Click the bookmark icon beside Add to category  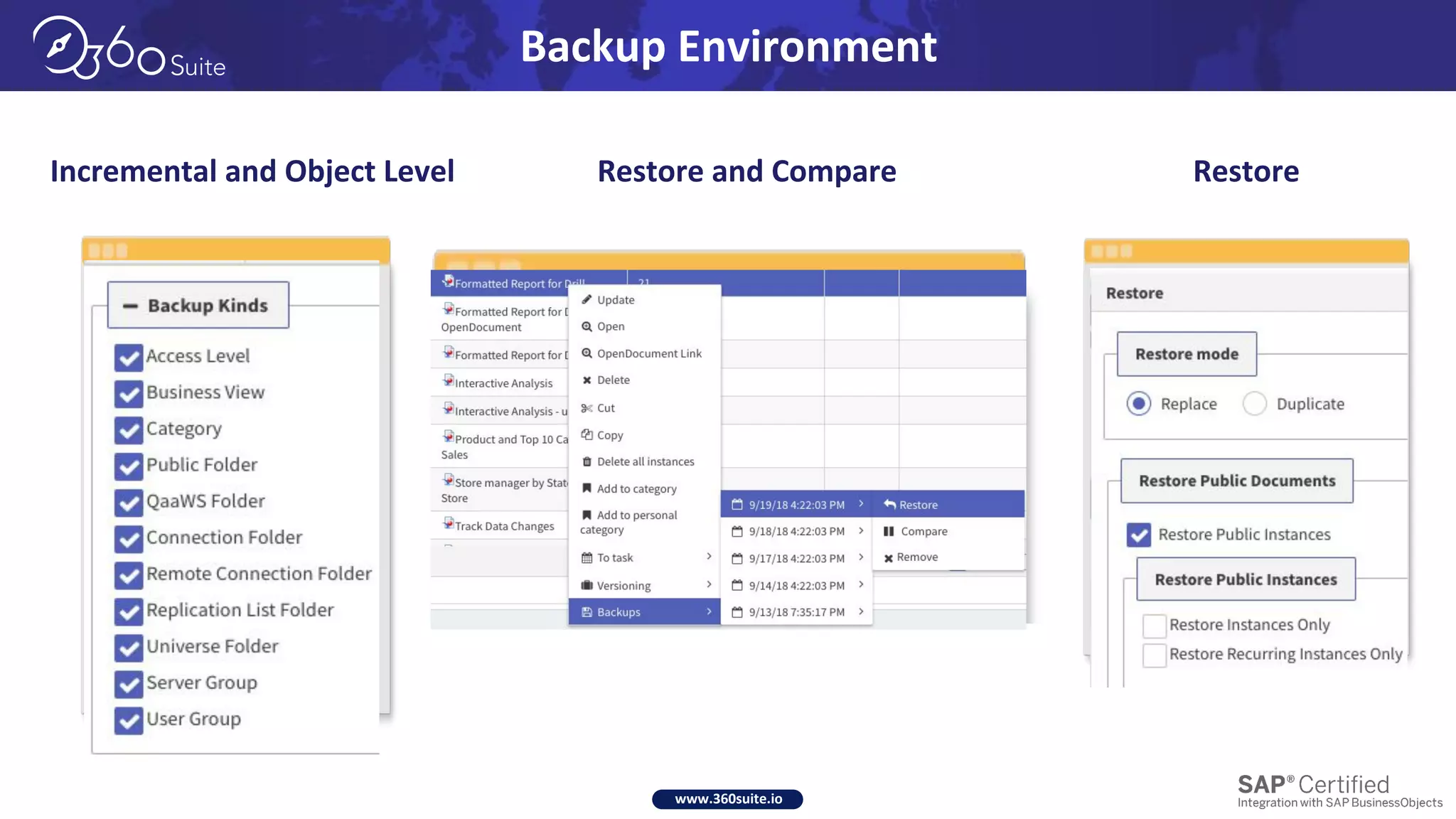click(587, 488)
